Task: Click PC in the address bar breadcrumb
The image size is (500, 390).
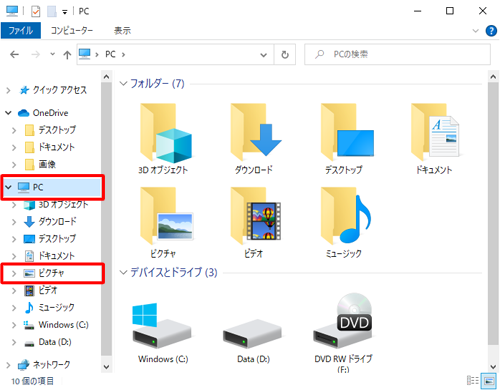Action: click(110, 54)
